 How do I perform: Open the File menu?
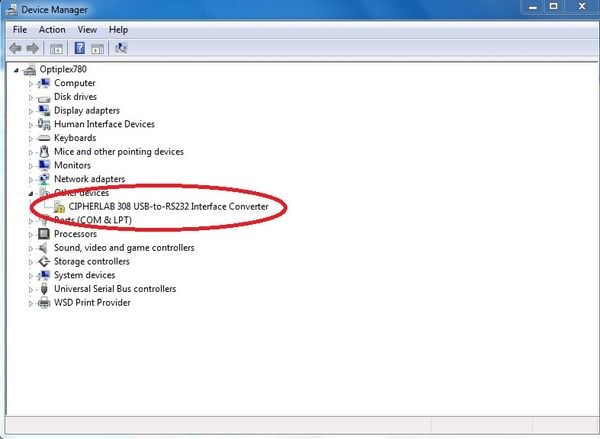pyautogui.click(x=20, y=30)
